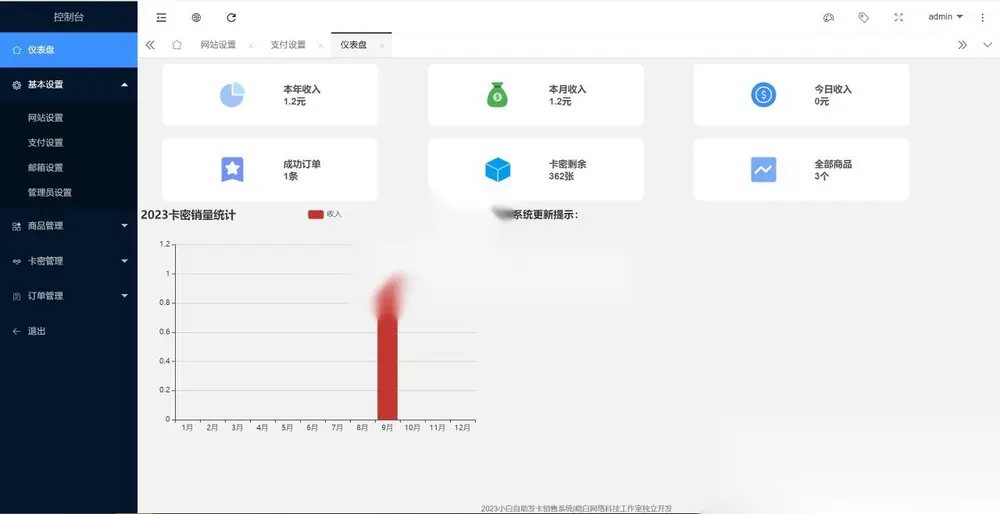
Task: Click the grid icon beside 商品管理
Action: coord(17,226)
